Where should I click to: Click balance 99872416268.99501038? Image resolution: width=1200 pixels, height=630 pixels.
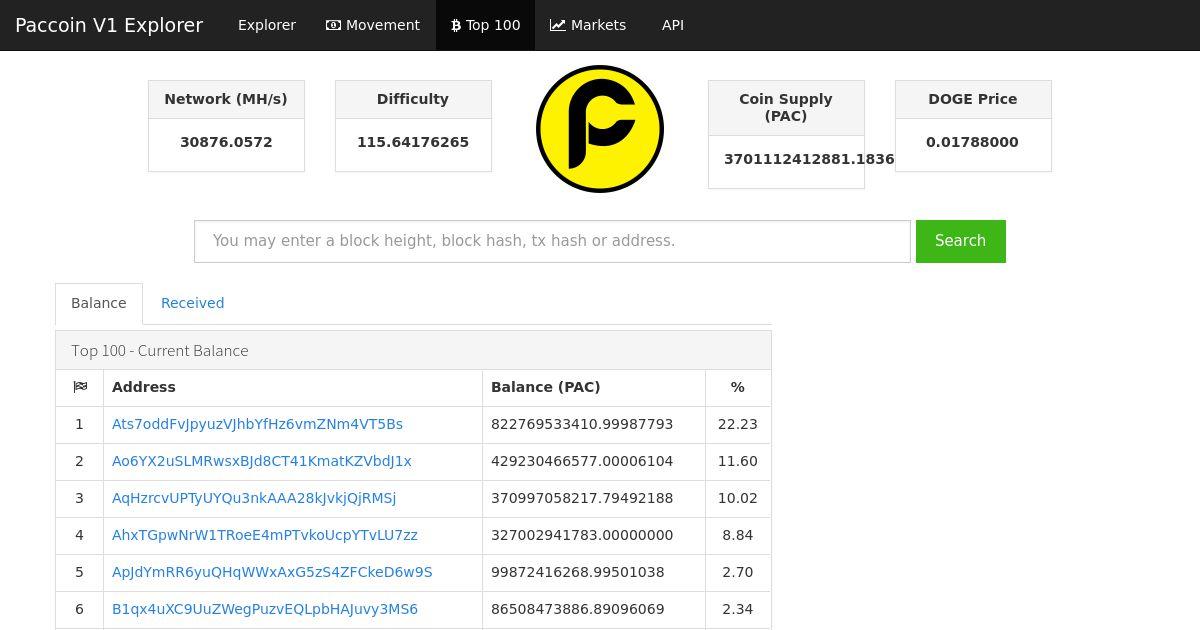tap(578, 572)
